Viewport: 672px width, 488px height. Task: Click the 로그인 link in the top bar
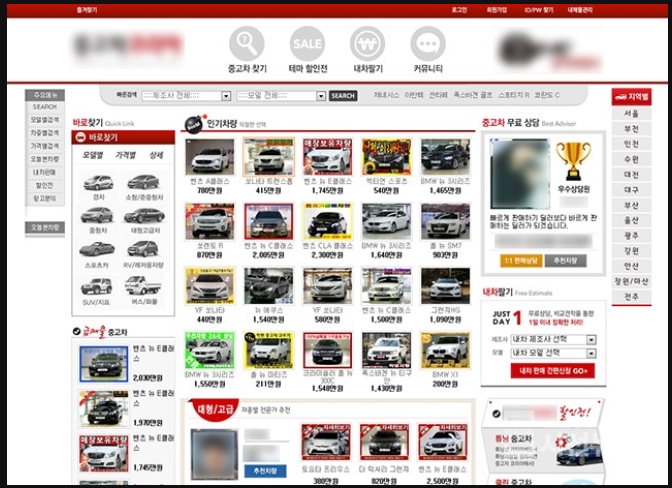459,10
